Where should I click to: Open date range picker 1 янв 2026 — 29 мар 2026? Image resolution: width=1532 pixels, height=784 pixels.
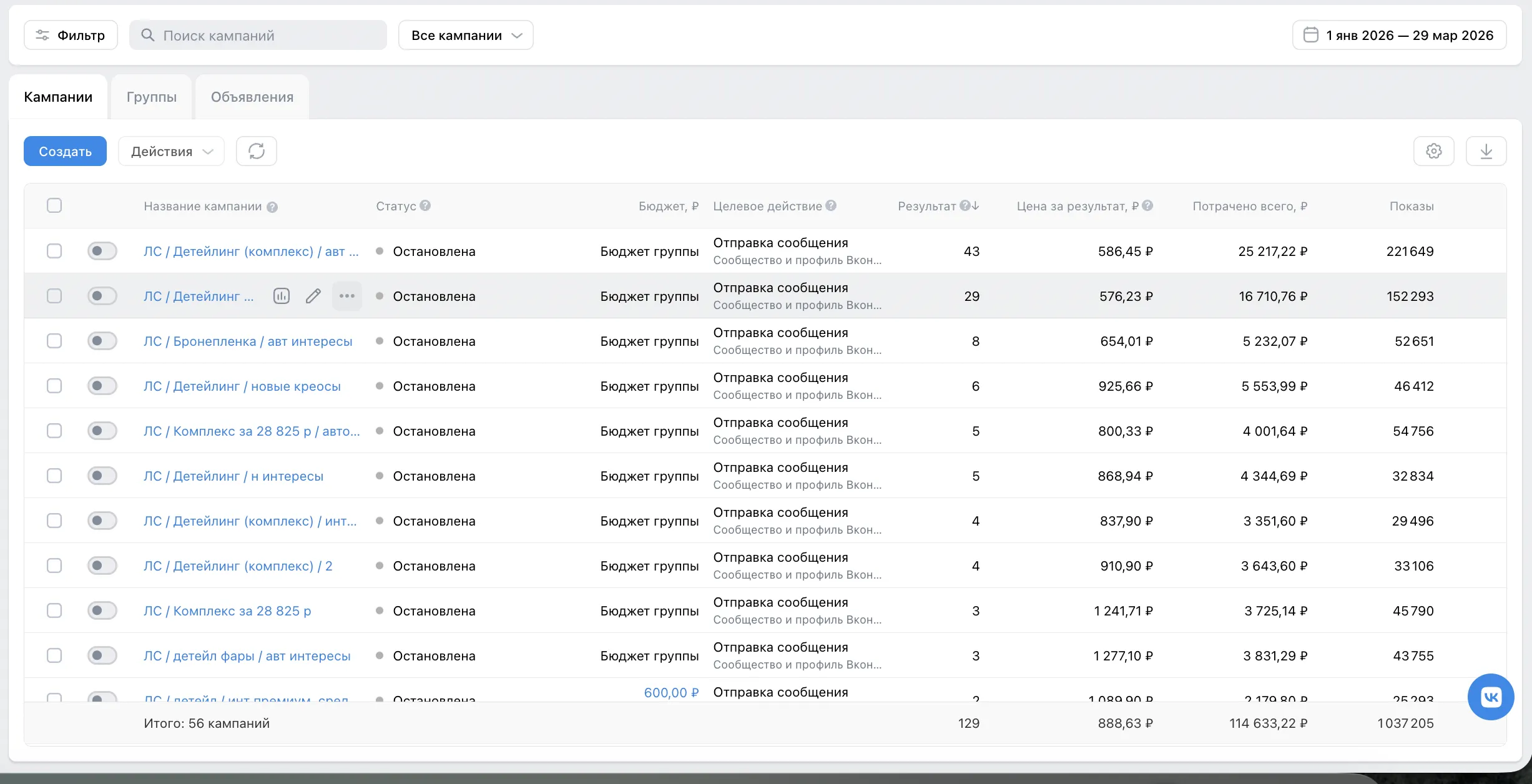[x=1399, y=35]
